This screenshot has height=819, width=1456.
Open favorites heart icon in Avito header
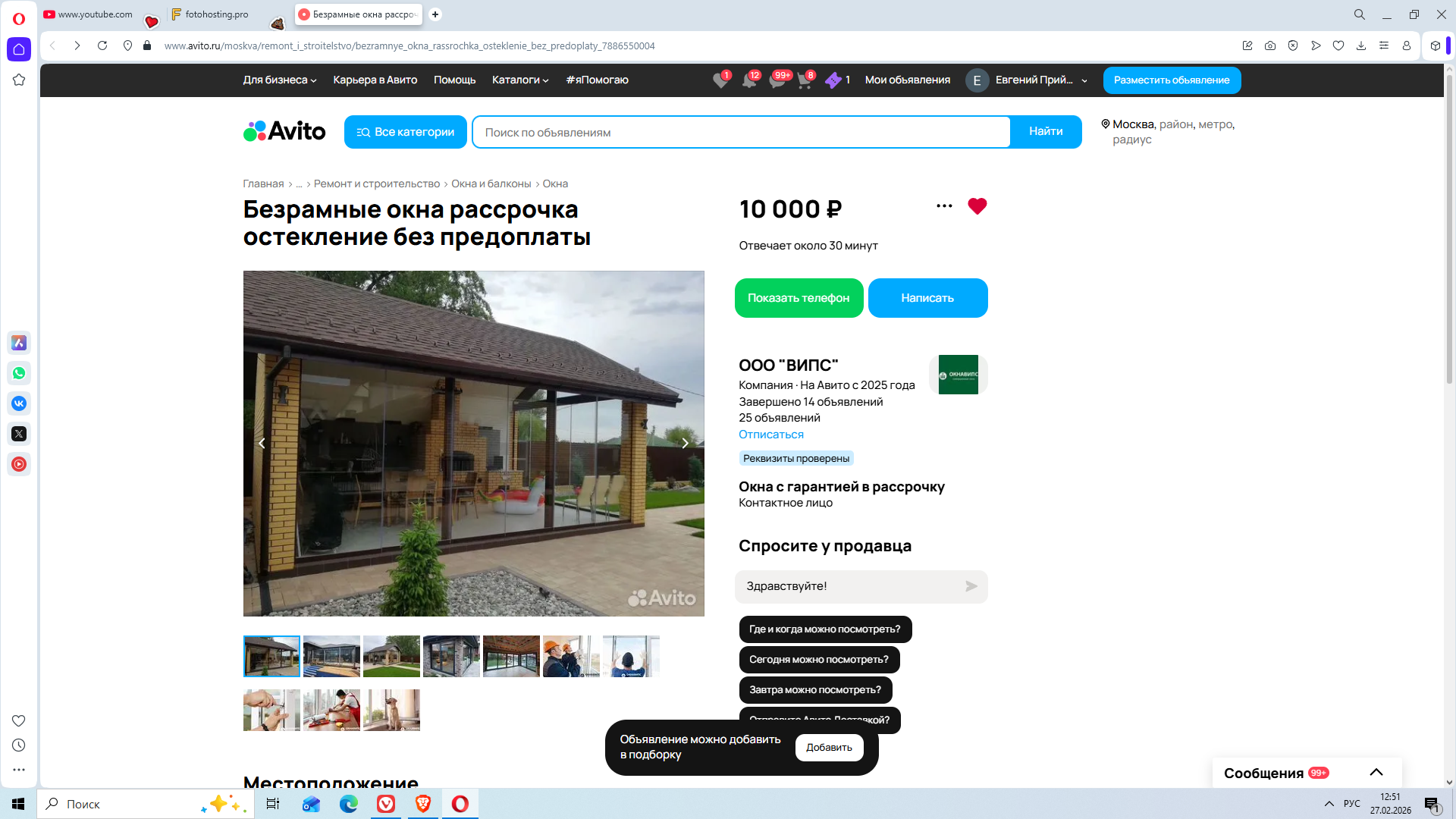pyautogui.click(x=720, y=80)
